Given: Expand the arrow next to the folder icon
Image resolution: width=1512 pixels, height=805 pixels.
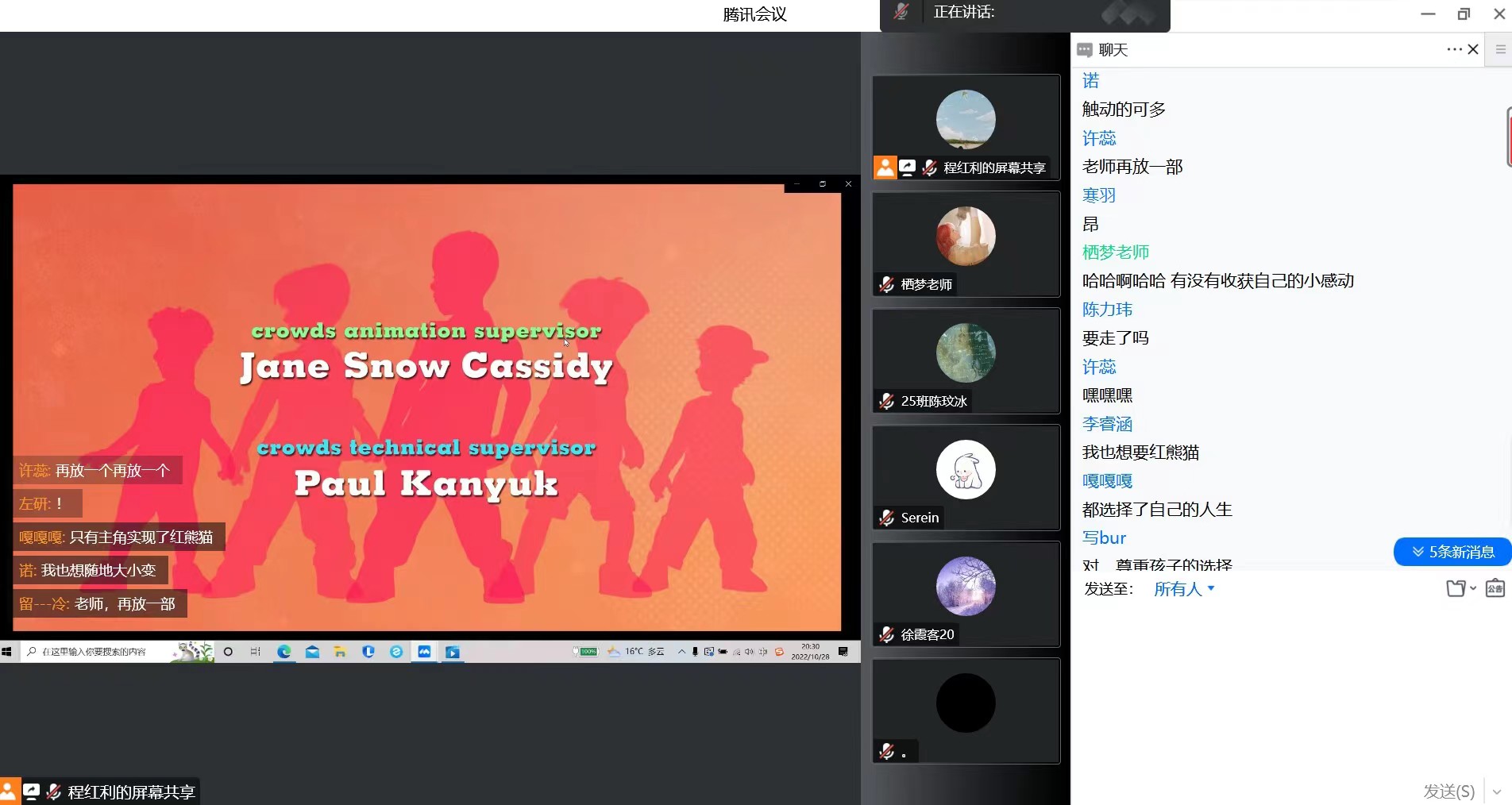Looking at the screenshot, I should click(x=1473, y=588).
